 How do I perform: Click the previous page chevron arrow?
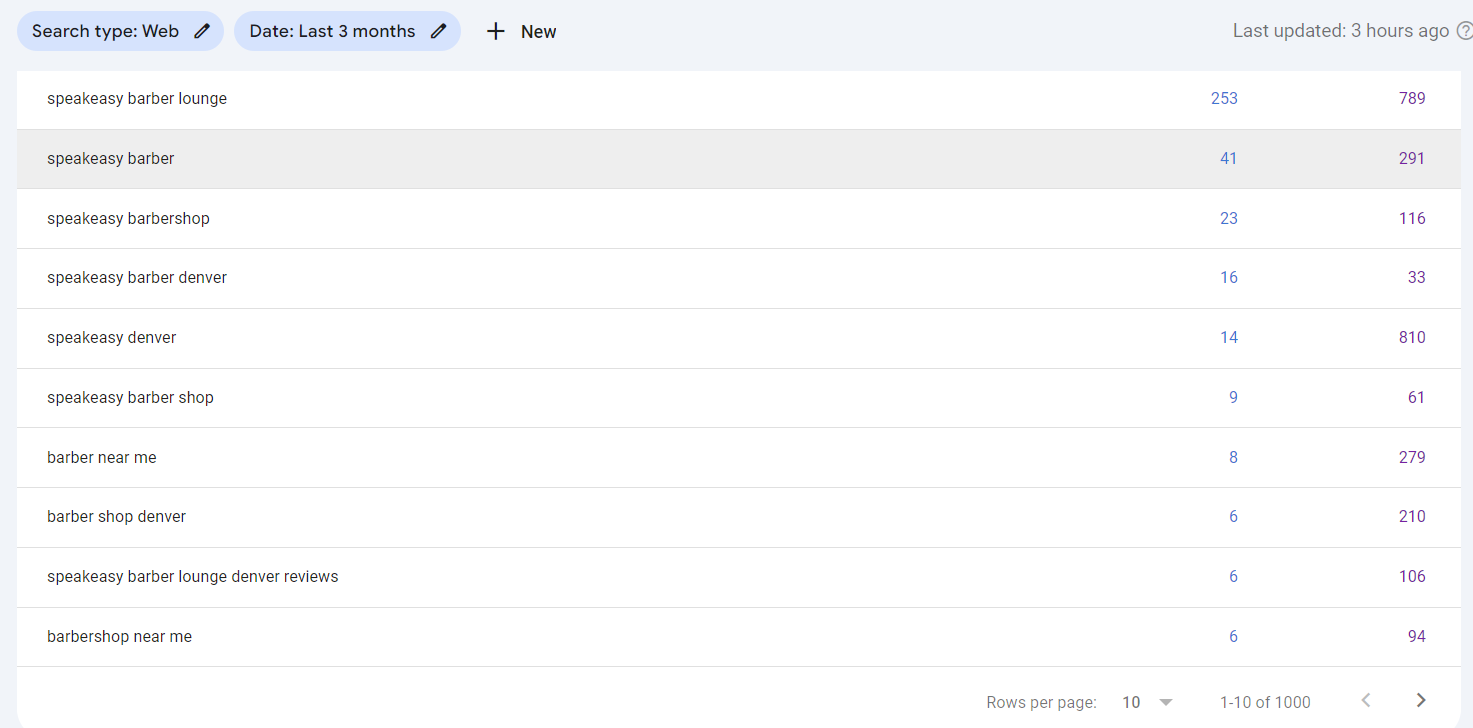(1366, 701)
